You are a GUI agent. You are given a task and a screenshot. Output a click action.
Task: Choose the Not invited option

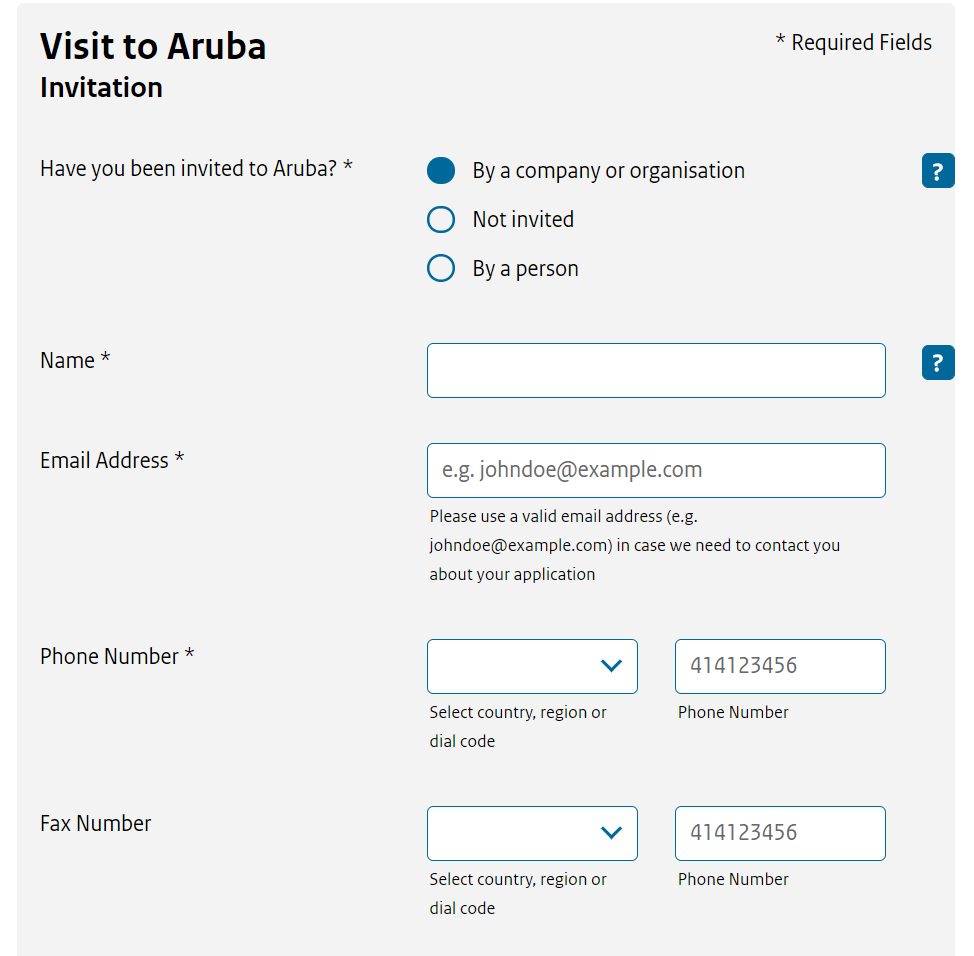441,219
